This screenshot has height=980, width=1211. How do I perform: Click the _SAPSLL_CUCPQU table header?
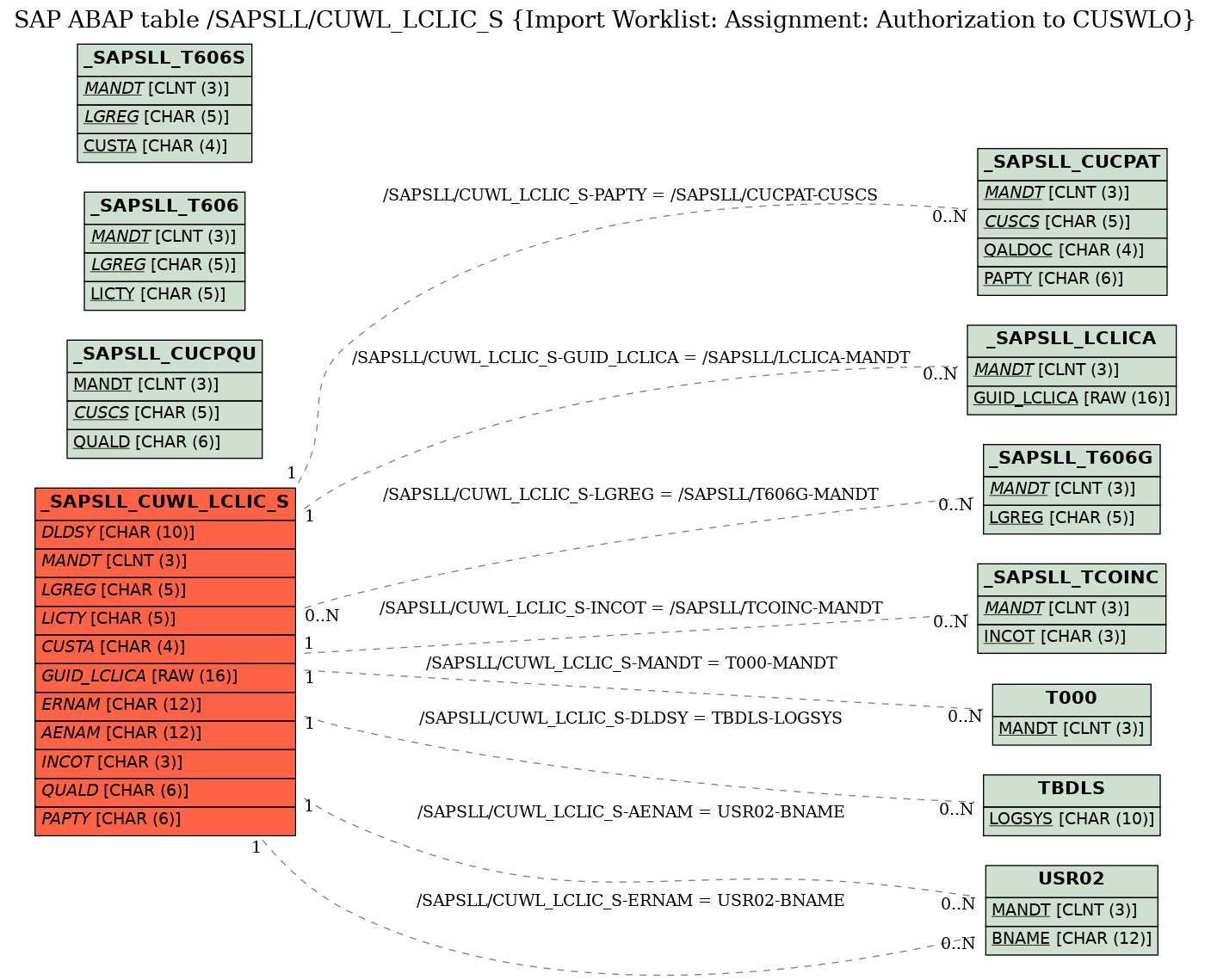(x=164, y=355)
